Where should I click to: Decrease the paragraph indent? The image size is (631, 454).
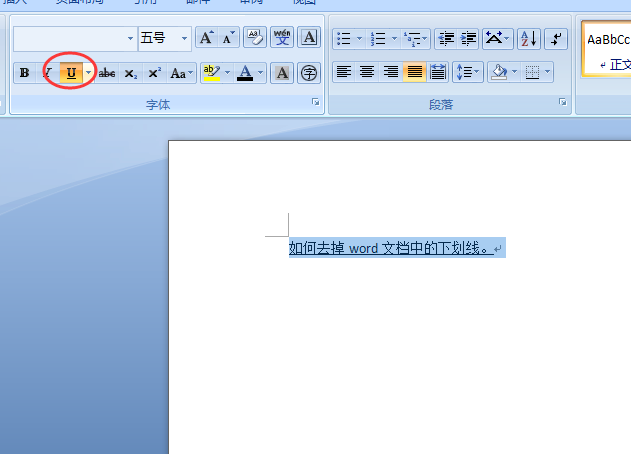pos(446,39)
